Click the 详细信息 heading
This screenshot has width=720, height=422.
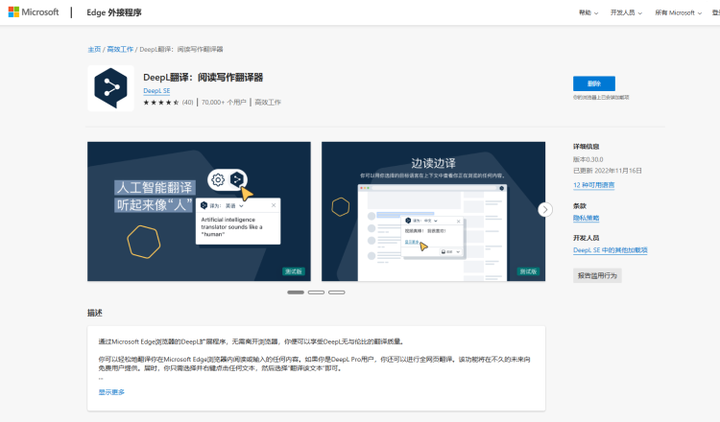click(586, 146)
